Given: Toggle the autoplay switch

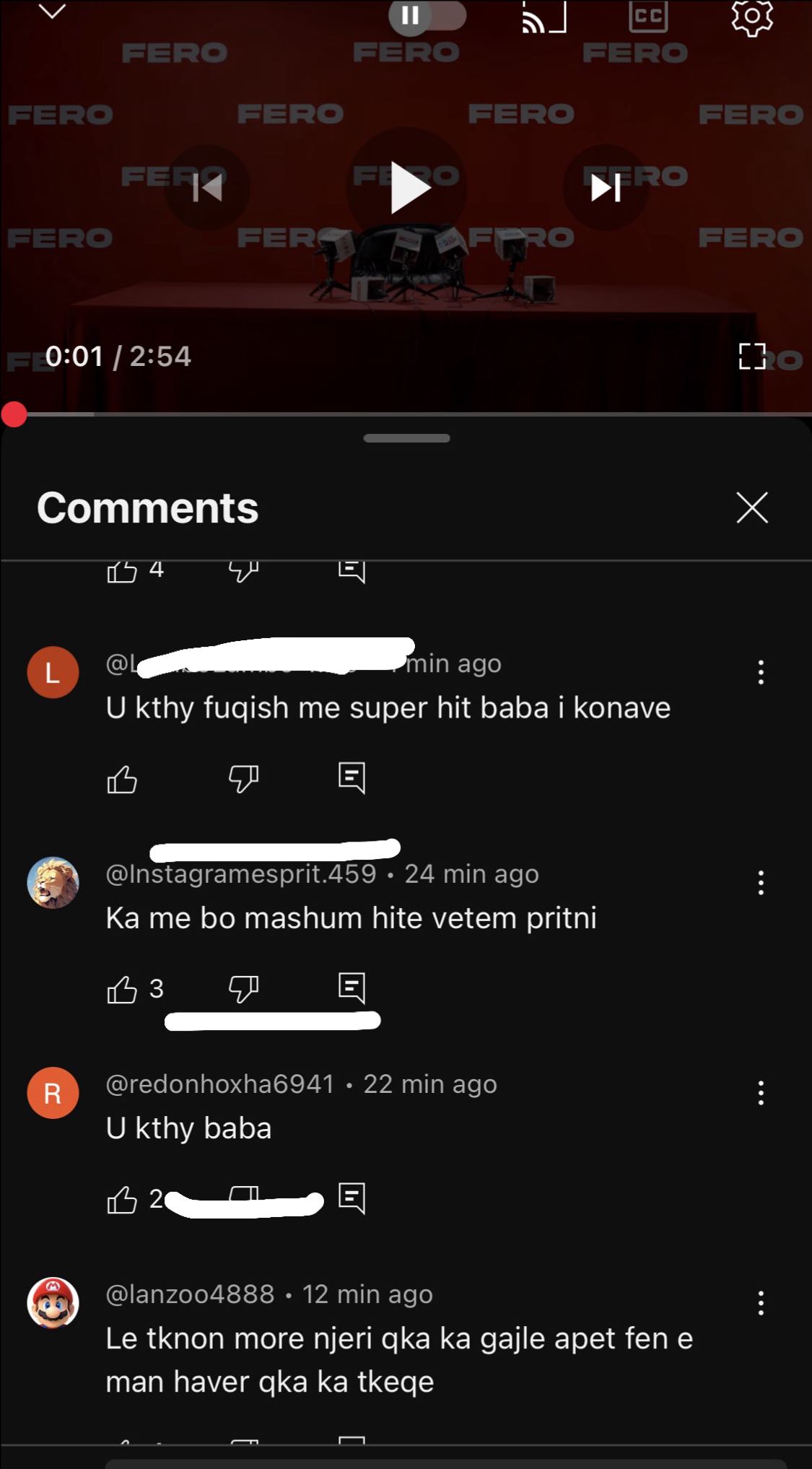Looking at the screenshot, I should click(427, 14).
